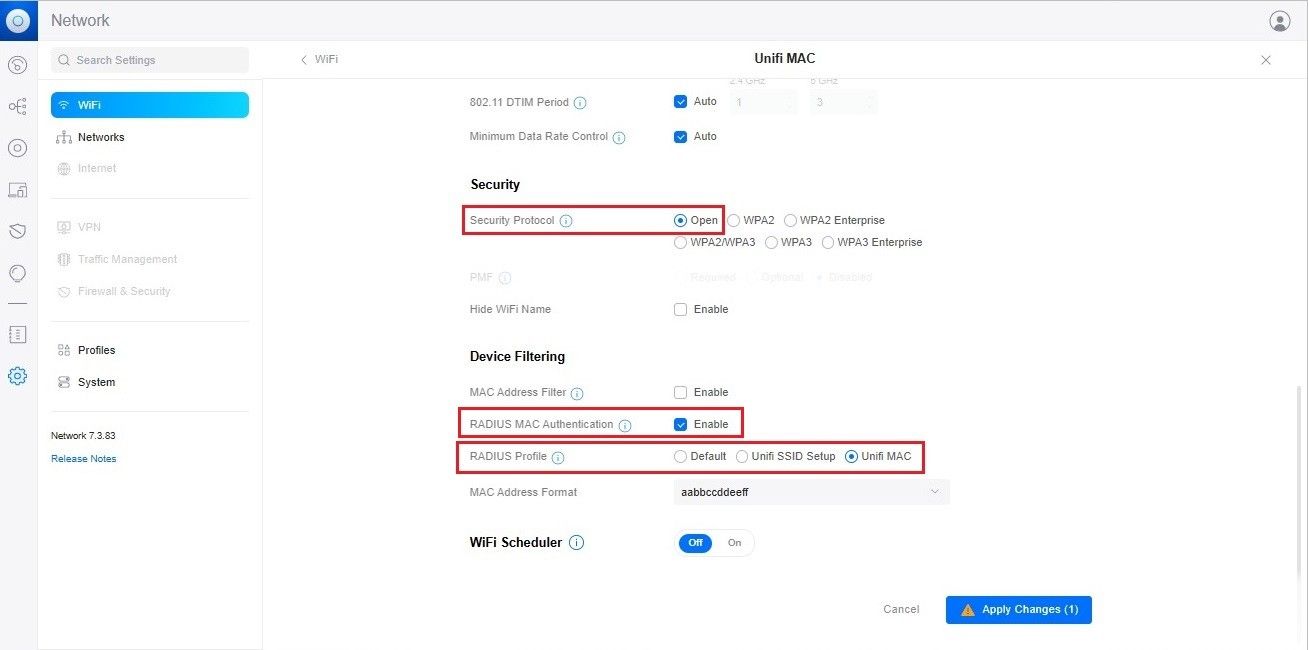Click info icon beside RADIUS MAC Authentication
Image resolution: width=1308 pixels, height=650 pixels.
coord(625,426)
